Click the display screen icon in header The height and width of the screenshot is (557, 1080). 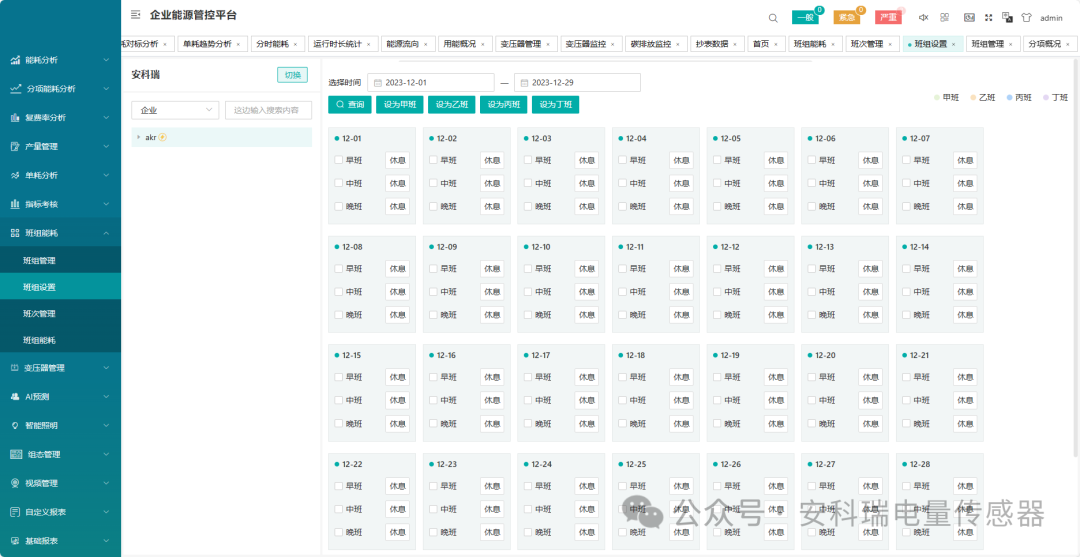point(969,18)
